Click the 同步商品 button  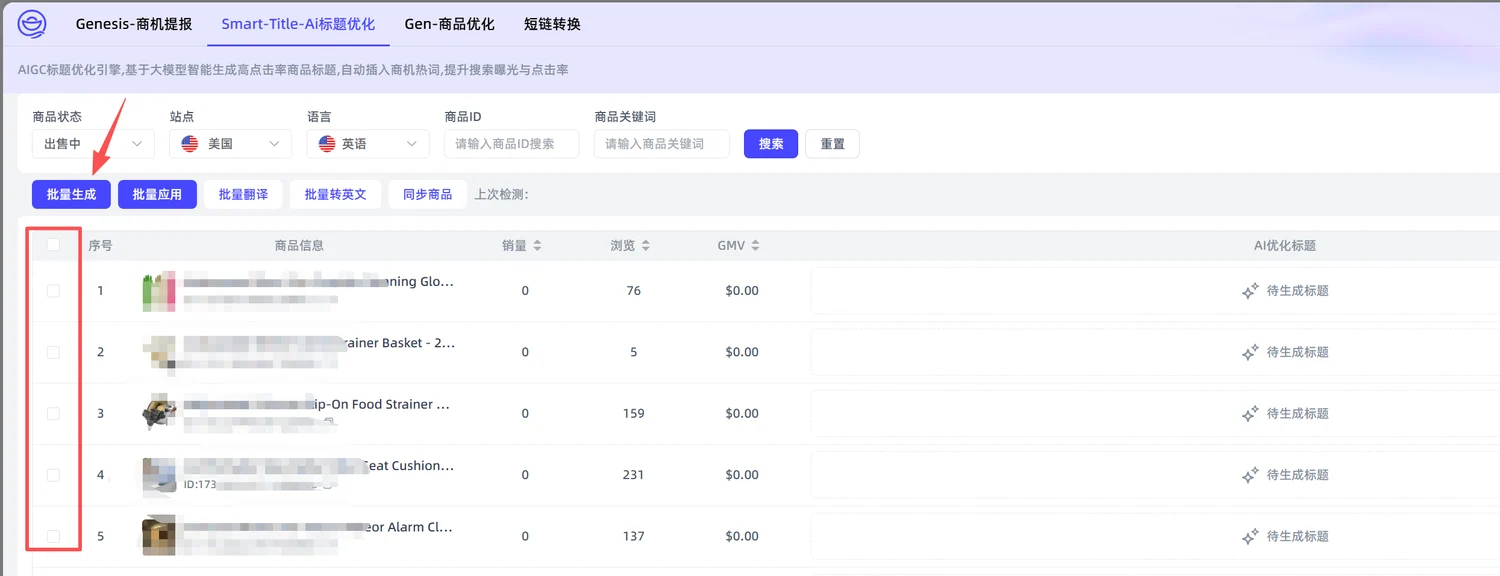(428, 195)
